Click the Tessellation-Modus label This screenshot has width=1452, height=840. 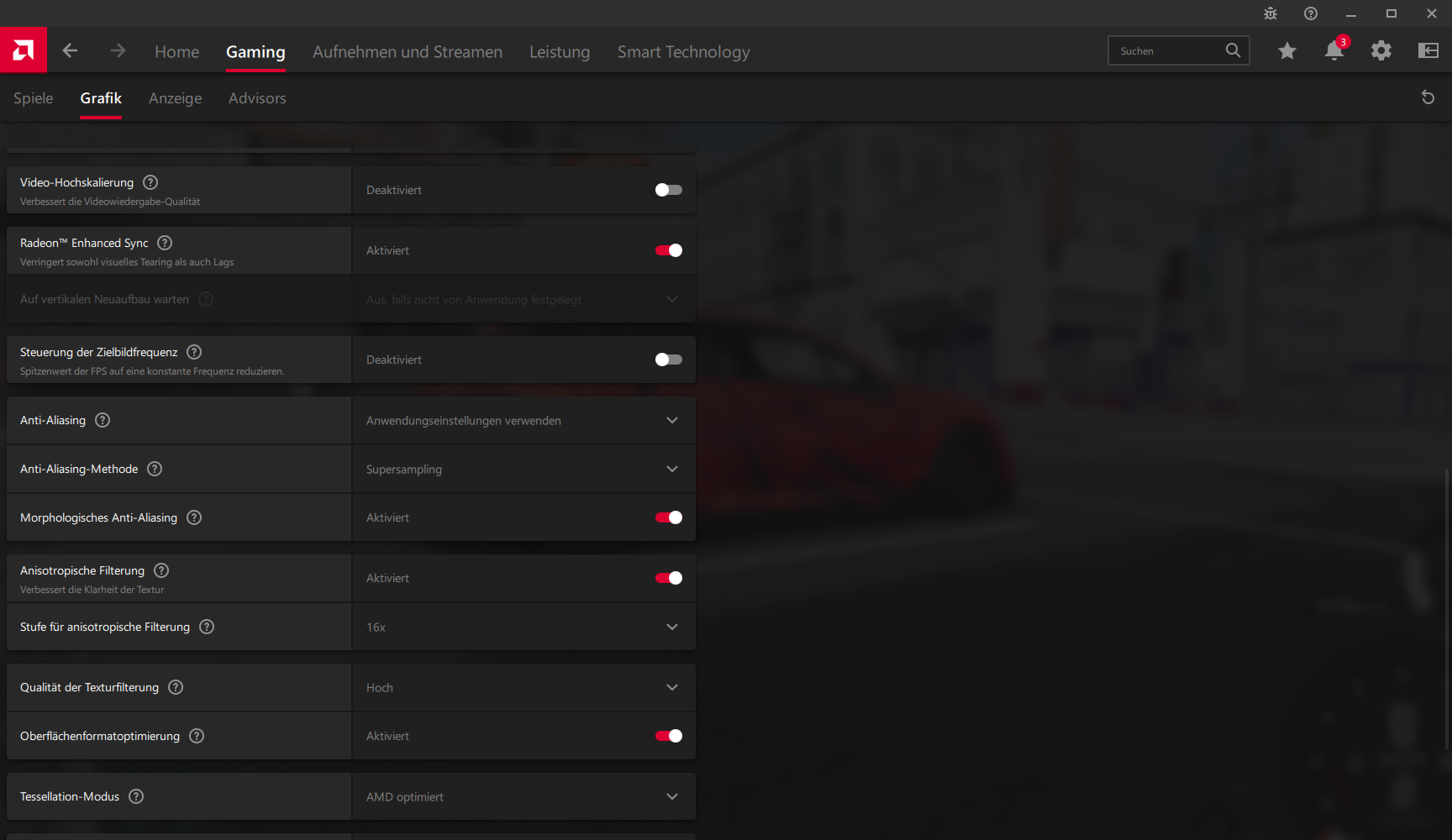70,796
